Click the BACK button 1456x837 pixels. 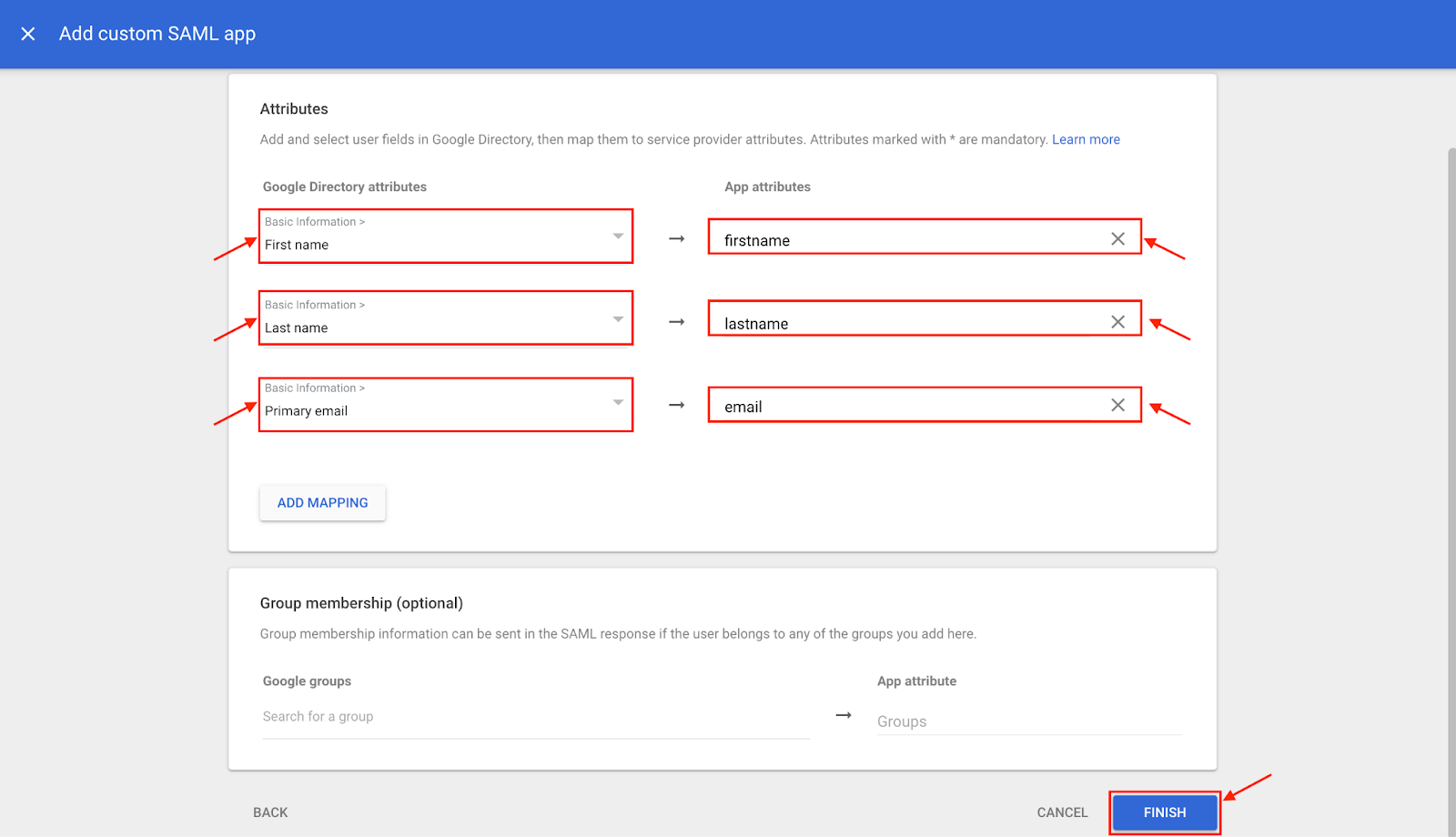(x=269, y=812)
